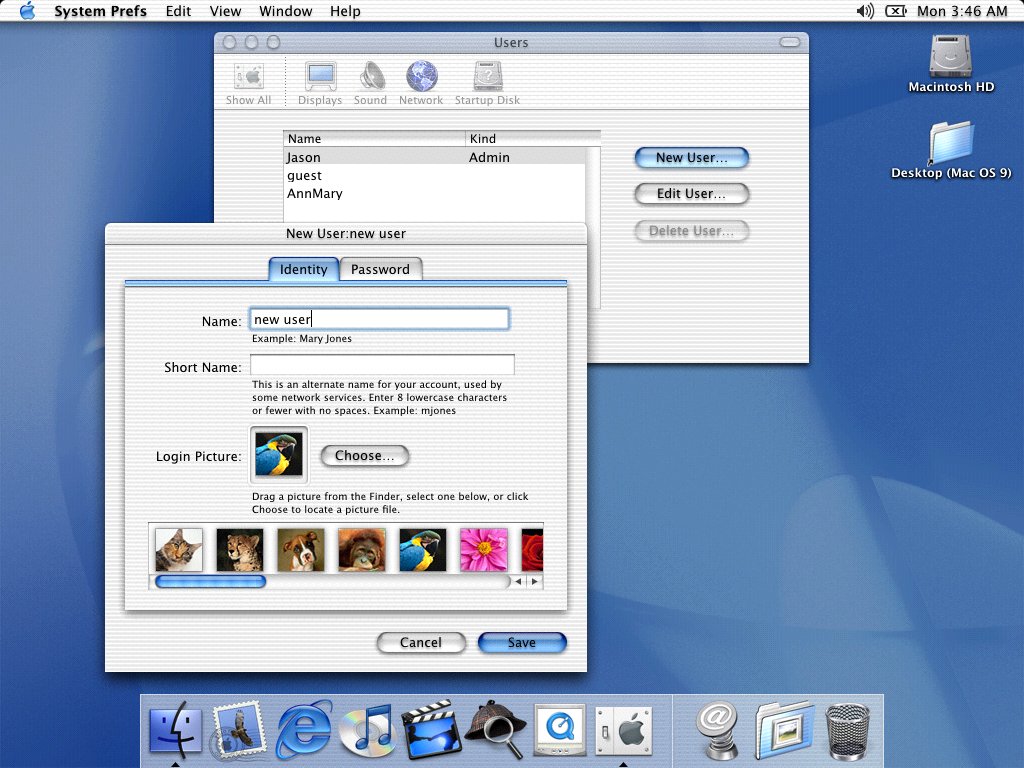Viewport: 1024px width, 768px height.
Task: Click the Edit User… button
Action: [692, 193]
